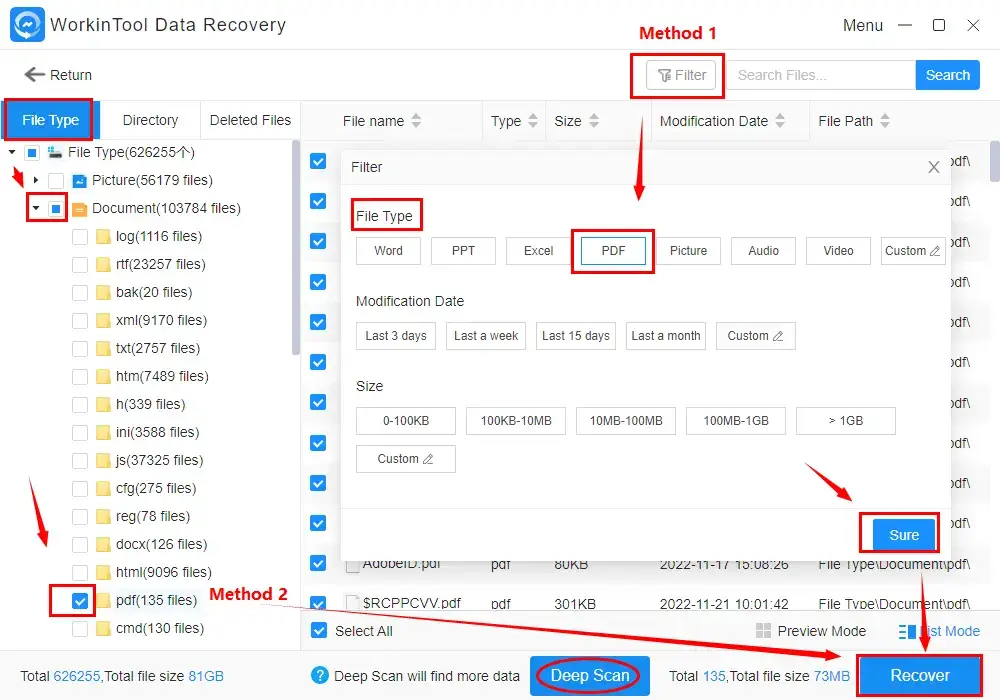Image resolution: width=1000 pixels, height=700 pixels.
Task: Select the PDF file type filter
Action: click(614, 251)
